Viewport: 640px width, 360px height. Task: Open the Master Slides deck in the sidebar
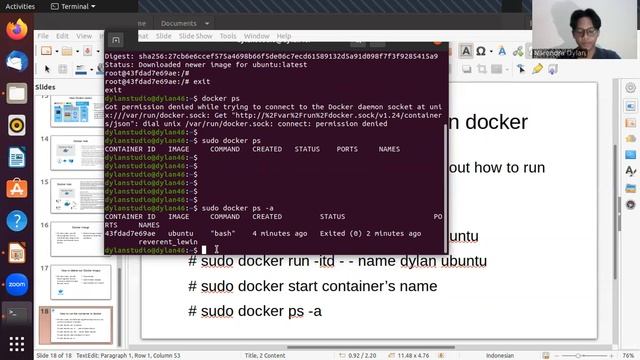pos(630,155)
